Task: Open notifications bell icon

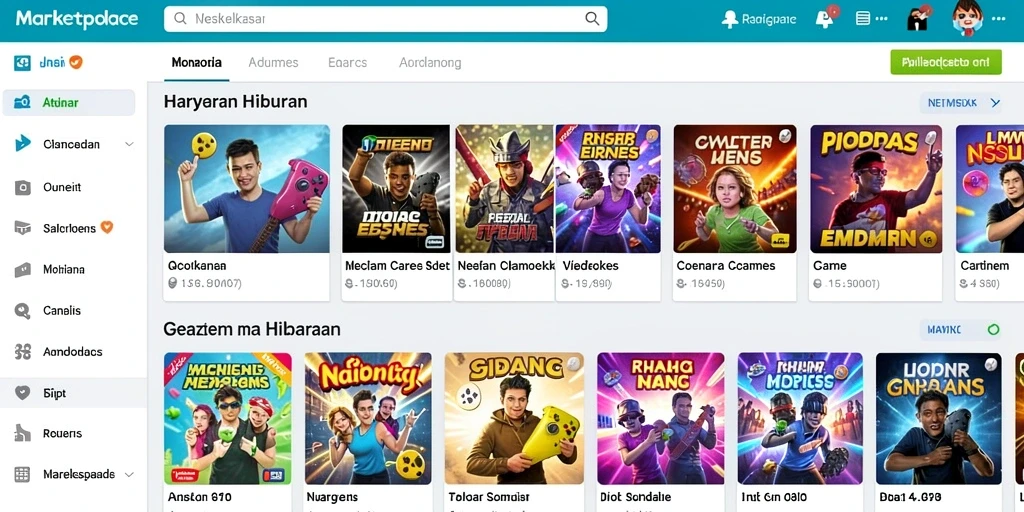Action: (x=825, y=18)
